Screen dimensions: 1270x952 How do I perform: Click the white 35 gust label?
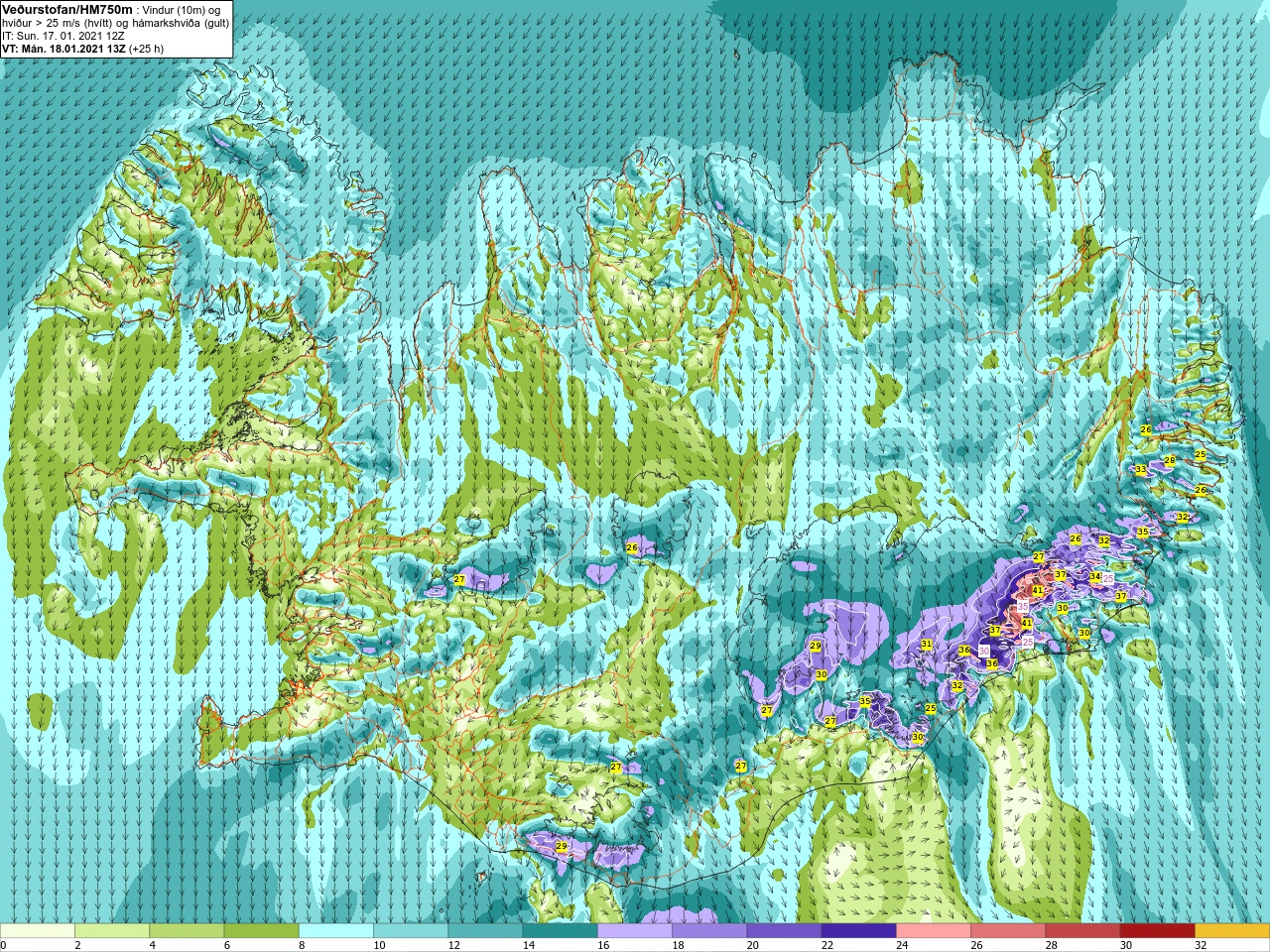pyautogui.click(x=1023, y=604)
